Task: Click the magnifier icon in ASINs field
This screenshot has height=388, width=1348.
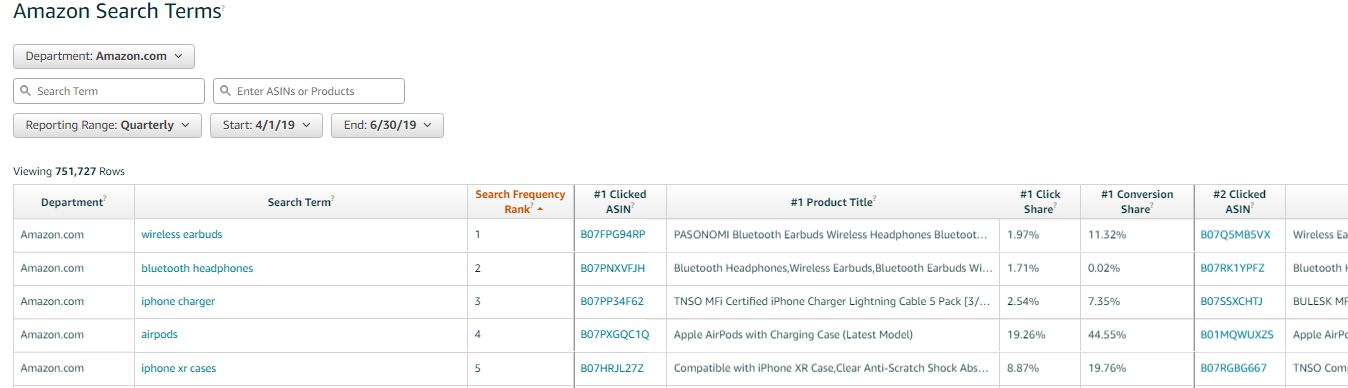Action: point(225,91)
